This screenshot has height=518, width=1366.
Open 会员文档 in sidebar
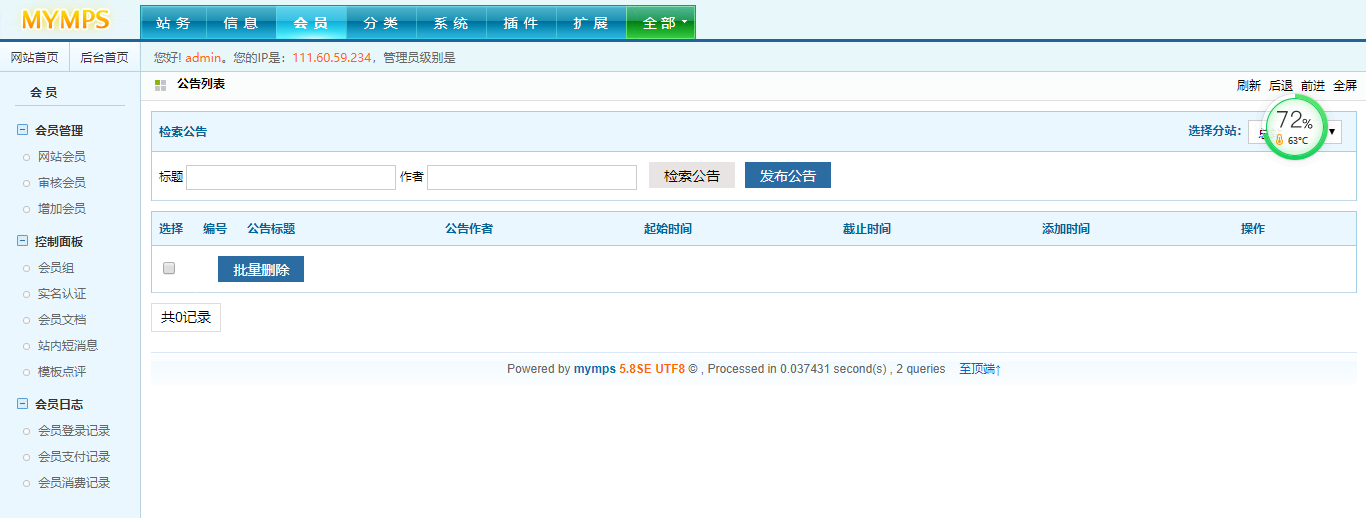click(x=62, y=320)
